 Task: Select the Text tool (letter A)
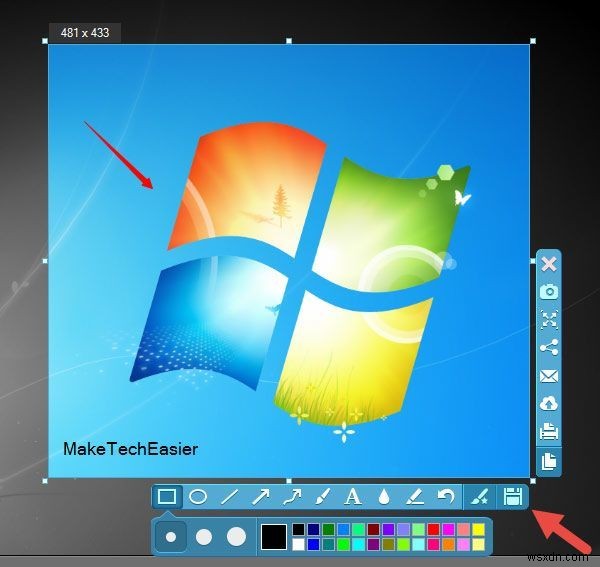coord(353,497)
